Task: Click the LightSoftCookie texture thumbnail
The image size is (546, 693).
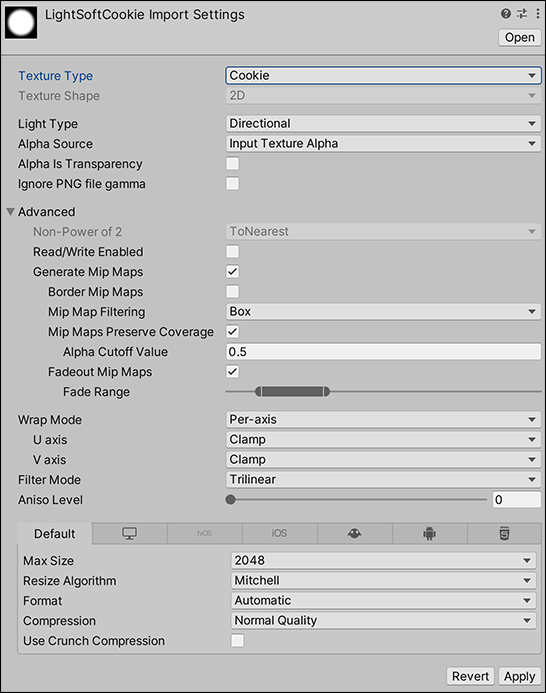Action: click(x=21, y=23)
